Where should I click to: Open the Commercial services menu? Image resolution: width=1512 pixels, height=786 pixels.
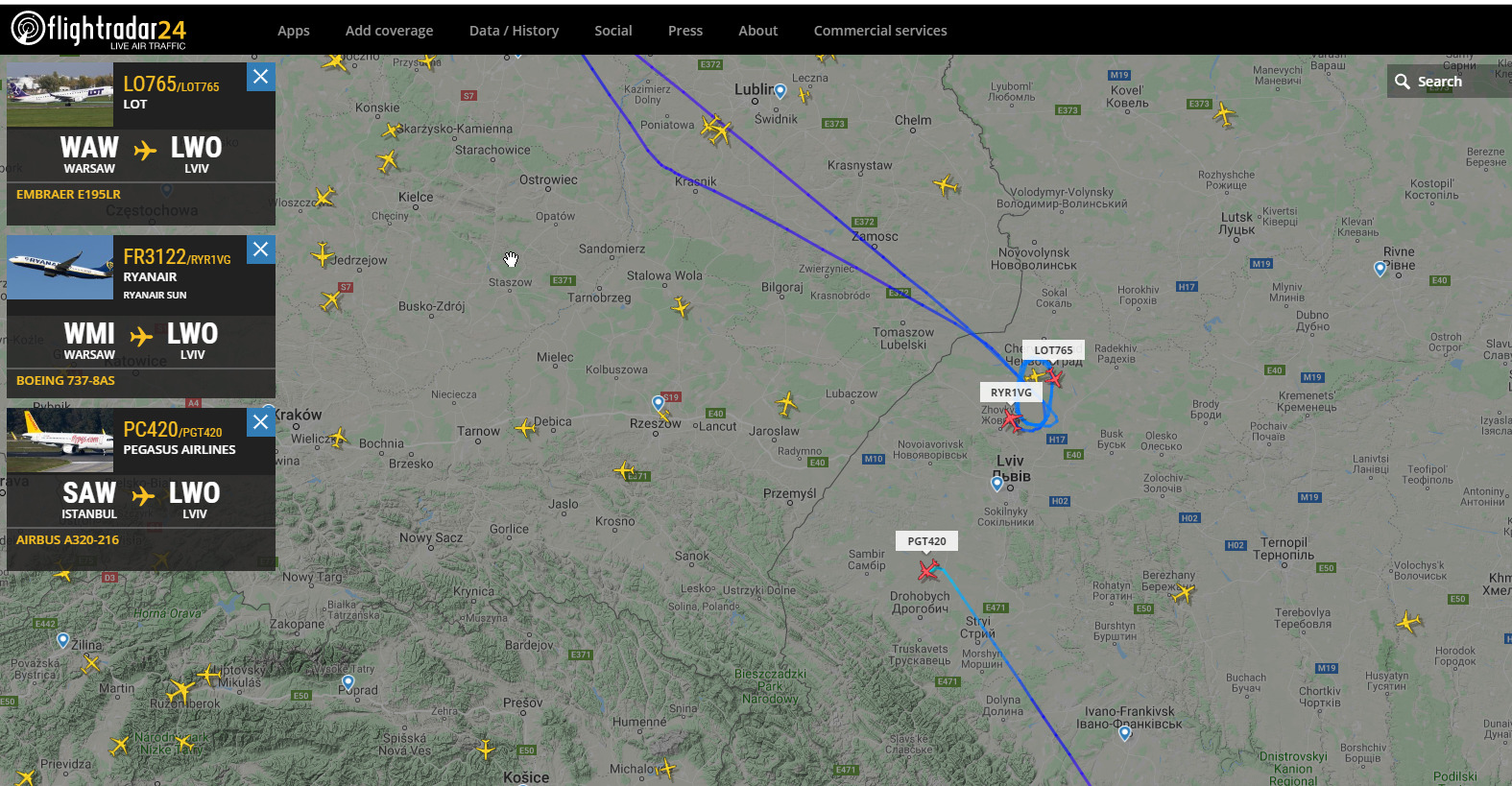880,31
